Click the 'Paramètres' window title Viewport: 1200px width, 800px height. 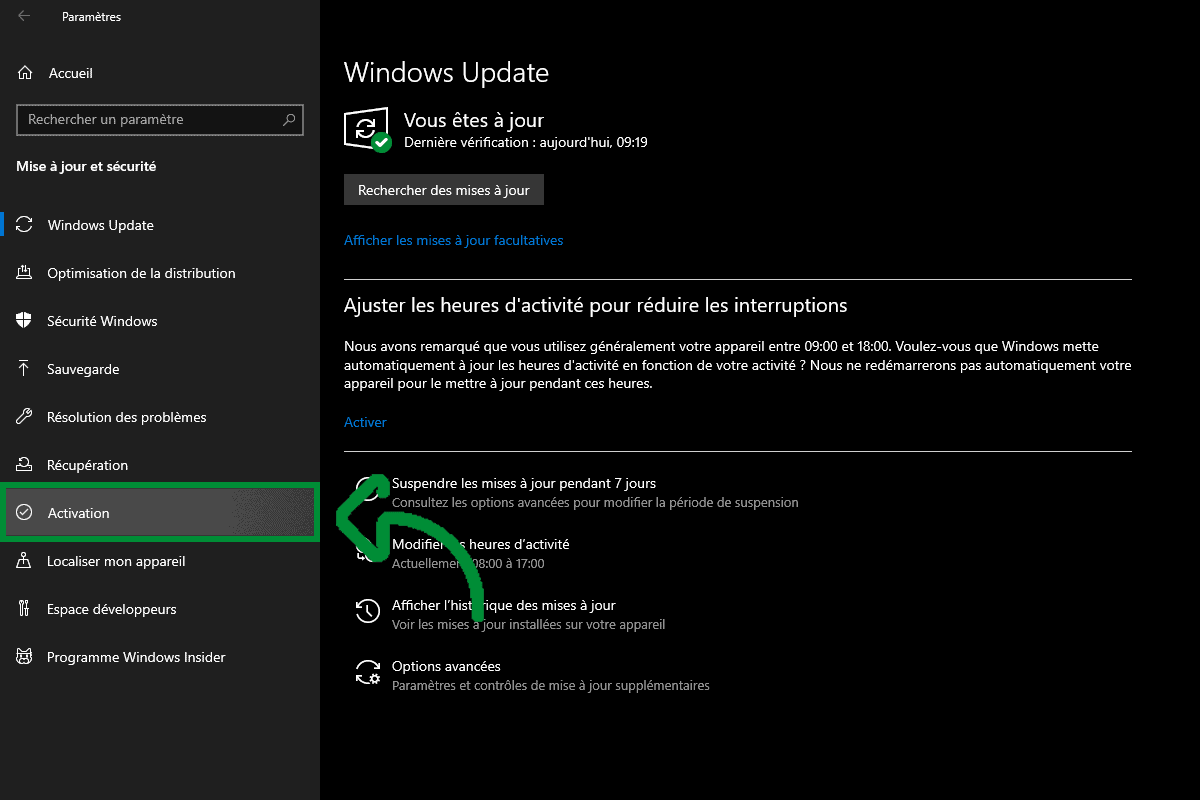pos(91,17)
